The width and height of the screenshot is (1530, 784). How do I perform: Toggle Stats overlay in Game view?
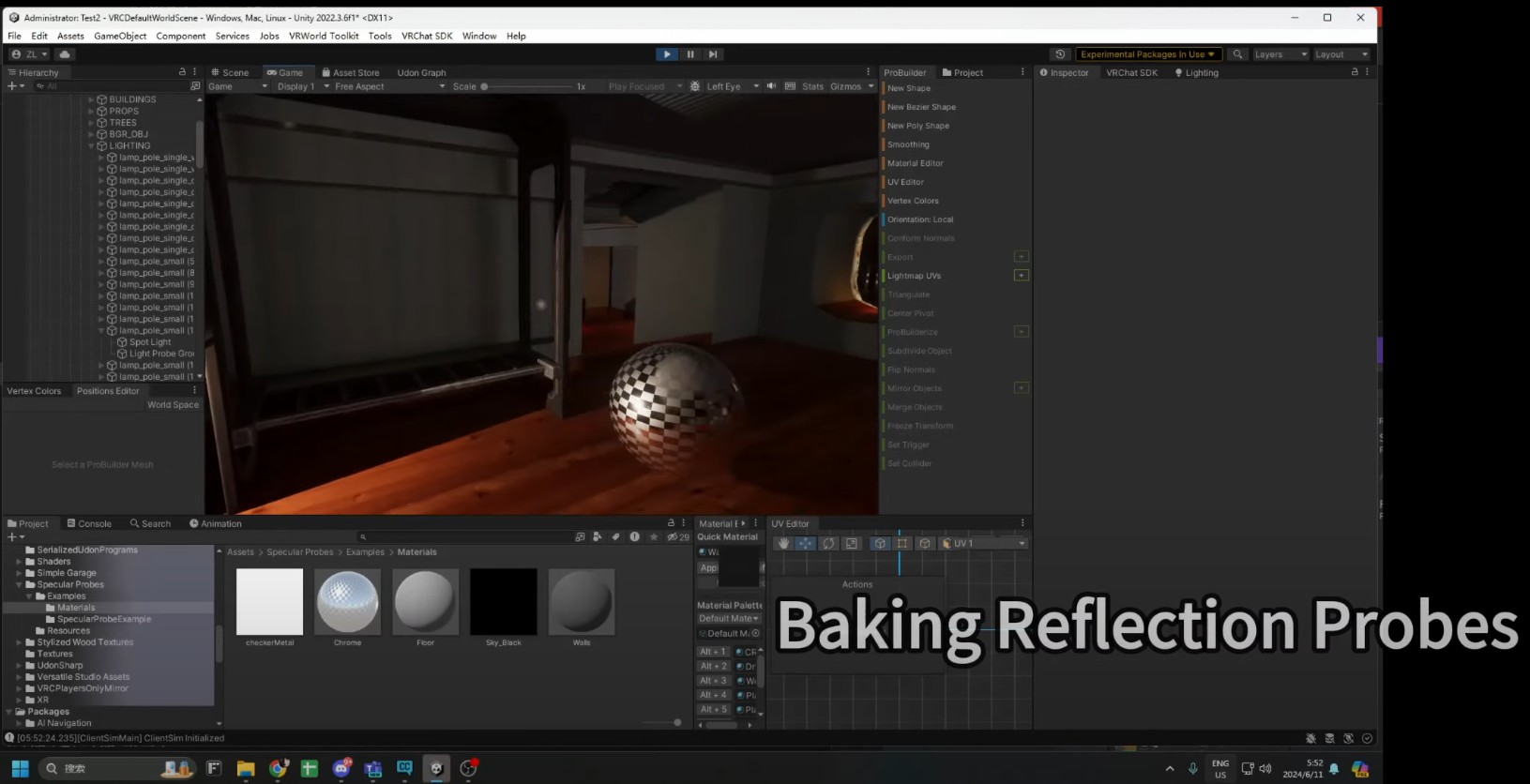tap(812, 86)
